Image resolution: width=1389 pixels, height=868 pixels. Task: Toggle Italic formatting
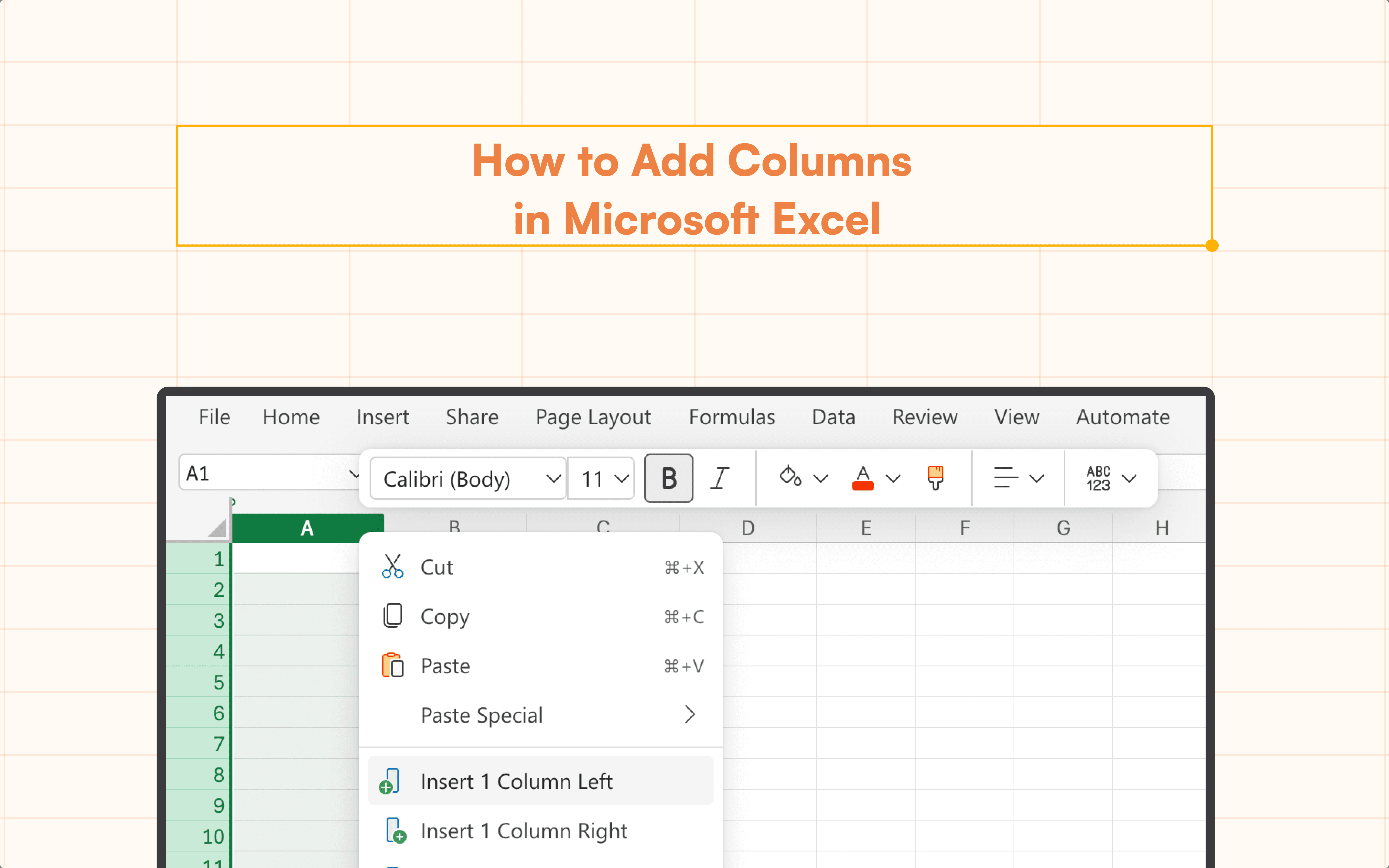tap(719, 478)
